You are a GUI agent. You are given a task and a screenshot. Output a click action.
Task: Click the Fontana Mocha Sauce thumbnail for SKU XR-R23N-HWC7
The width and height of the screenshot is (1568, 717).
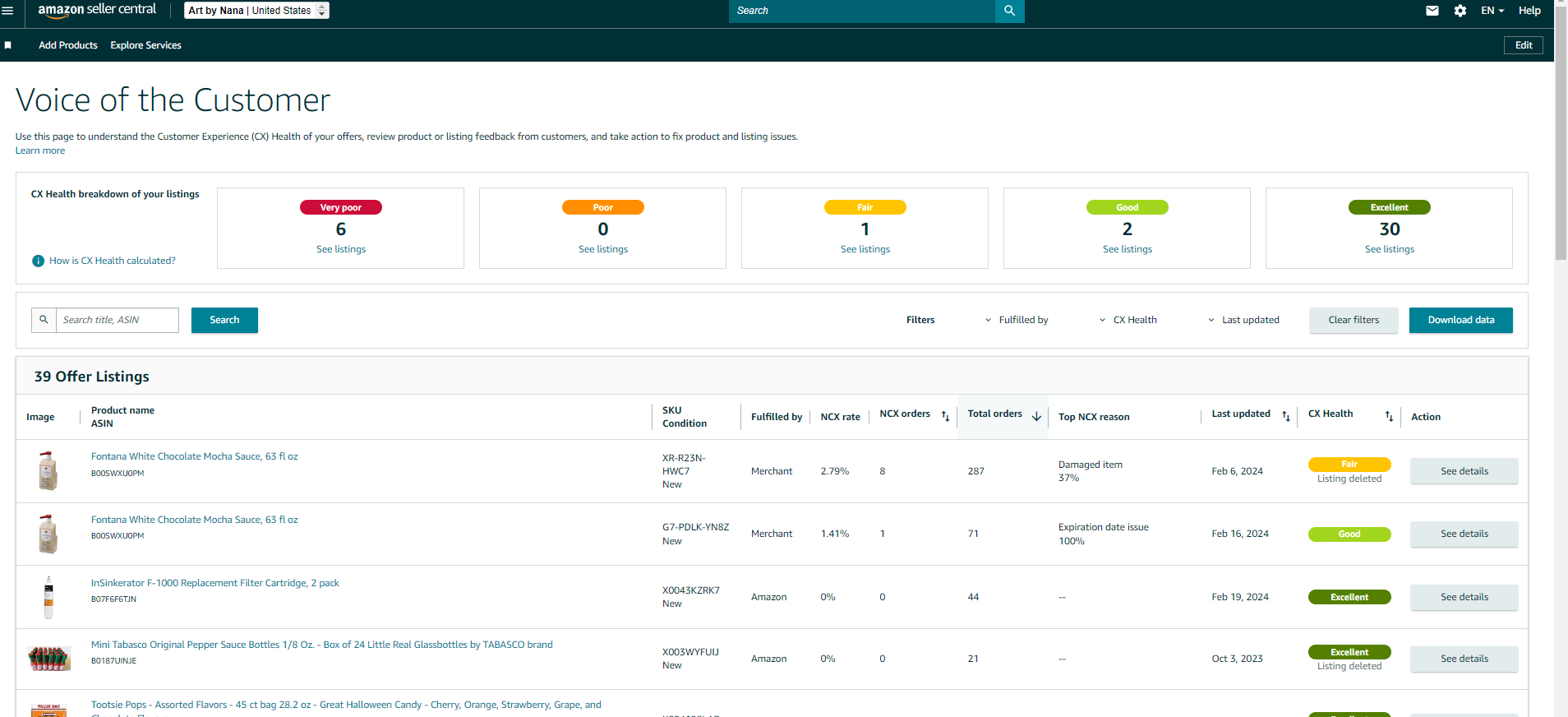(x=48, y=470)
